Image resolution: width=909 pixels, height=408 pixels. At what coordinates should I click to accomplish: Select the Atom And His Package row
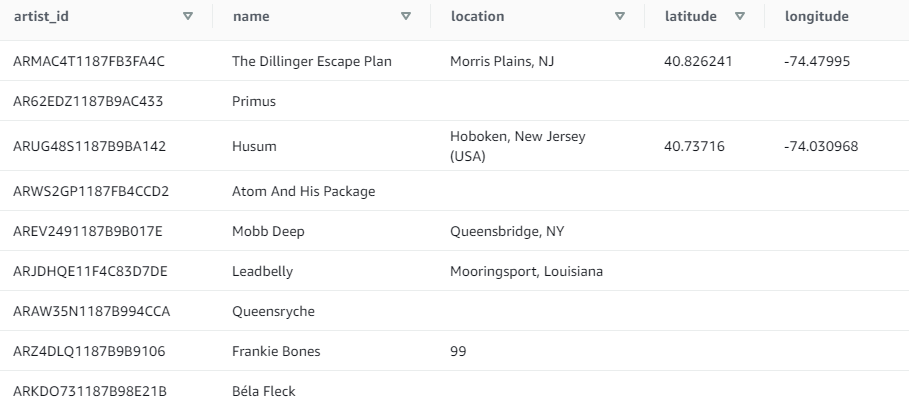coord(454,191)
